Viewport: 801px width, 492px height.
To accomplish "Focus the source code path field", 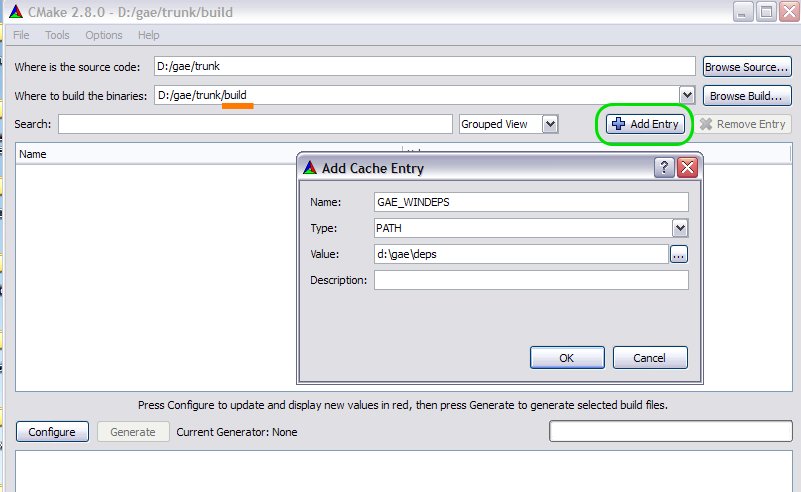I will click(425, 66).
